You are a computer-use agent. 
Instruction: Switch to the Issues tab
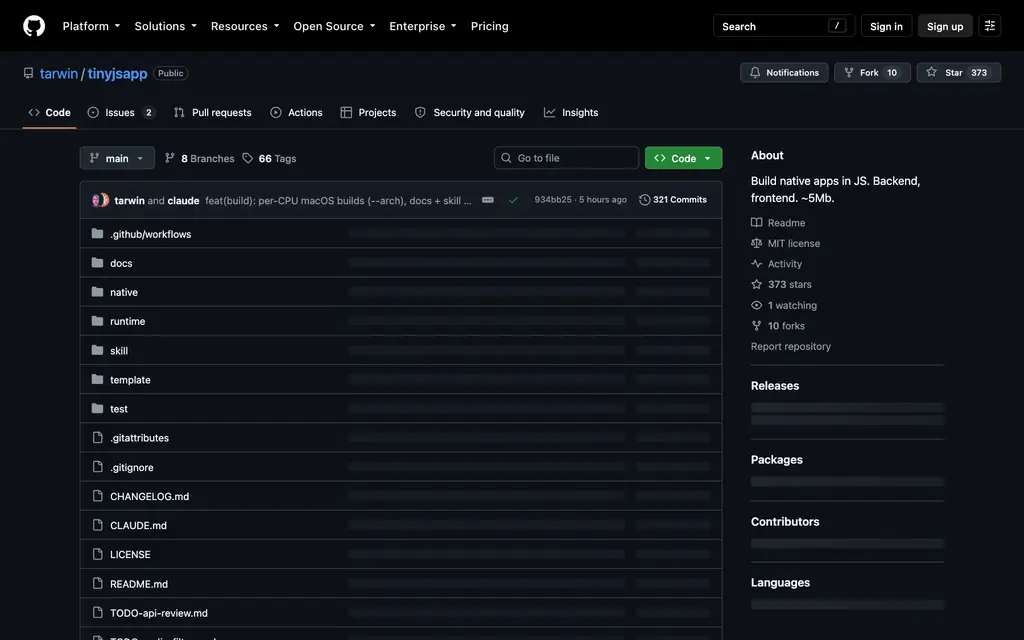[121, 112]
